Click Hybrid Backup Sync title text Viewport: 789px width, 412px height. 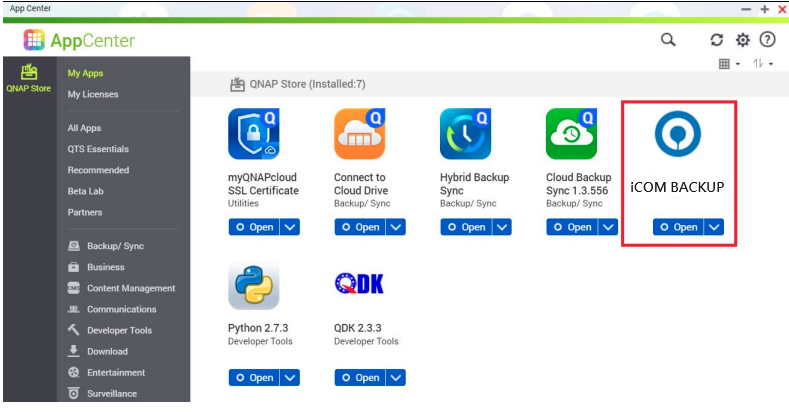475,184
